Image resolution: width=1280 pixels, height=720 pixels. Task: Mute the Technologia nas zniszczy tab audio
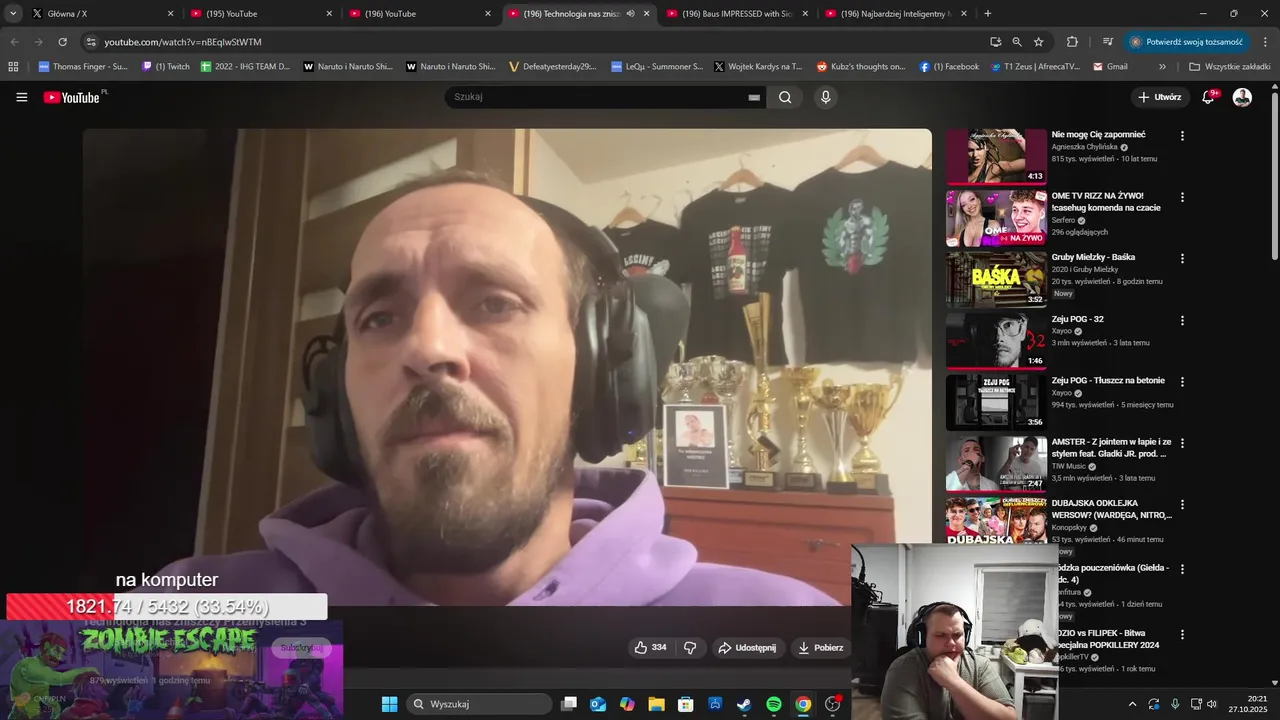pyautogui.click(x=630, y=14)
